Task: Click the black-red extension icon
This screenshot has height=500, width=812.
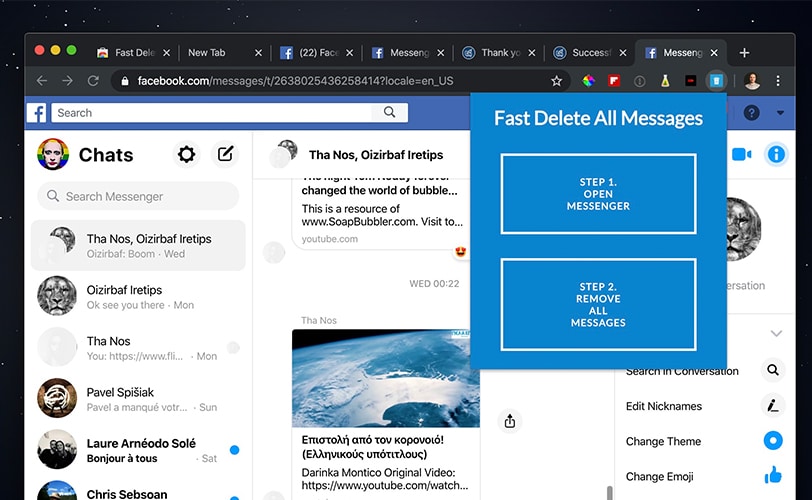Action: [690, 81]
